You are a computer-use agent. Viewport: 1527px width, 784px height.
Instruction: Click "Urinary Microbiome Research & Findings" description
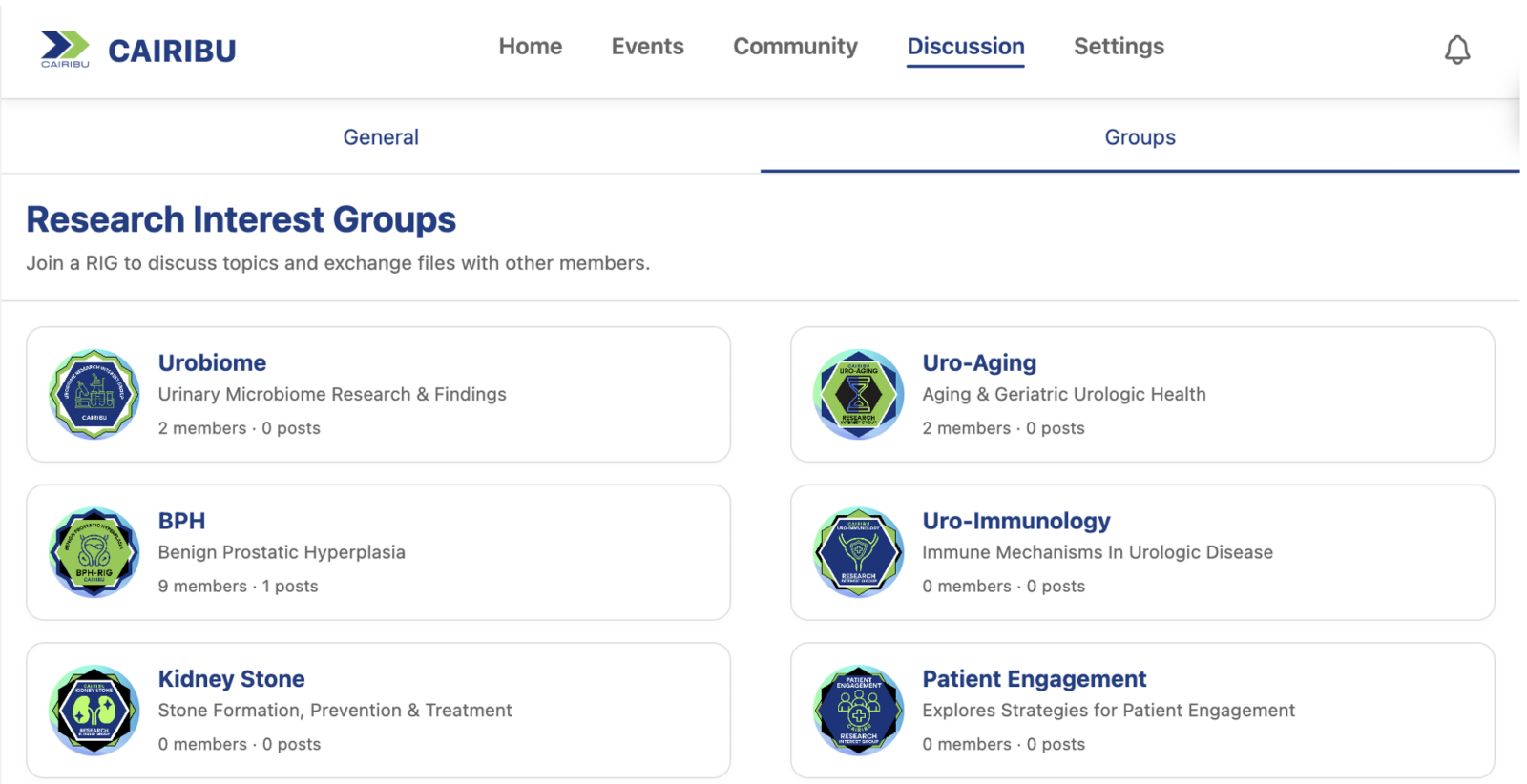pos(332,394)
